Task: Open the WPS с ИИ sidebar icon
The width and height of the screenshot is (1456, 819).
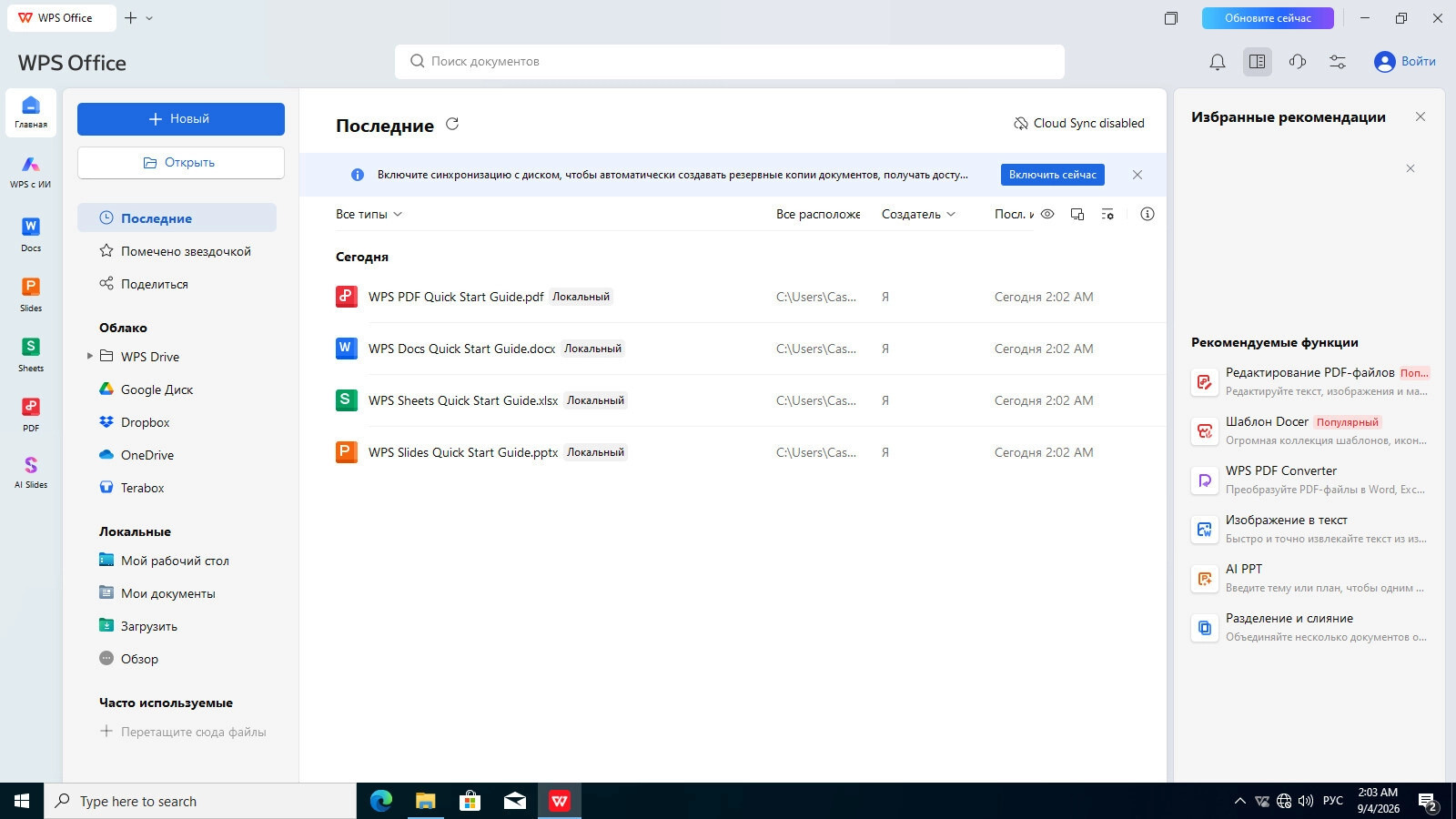Action: coord(31,172)
